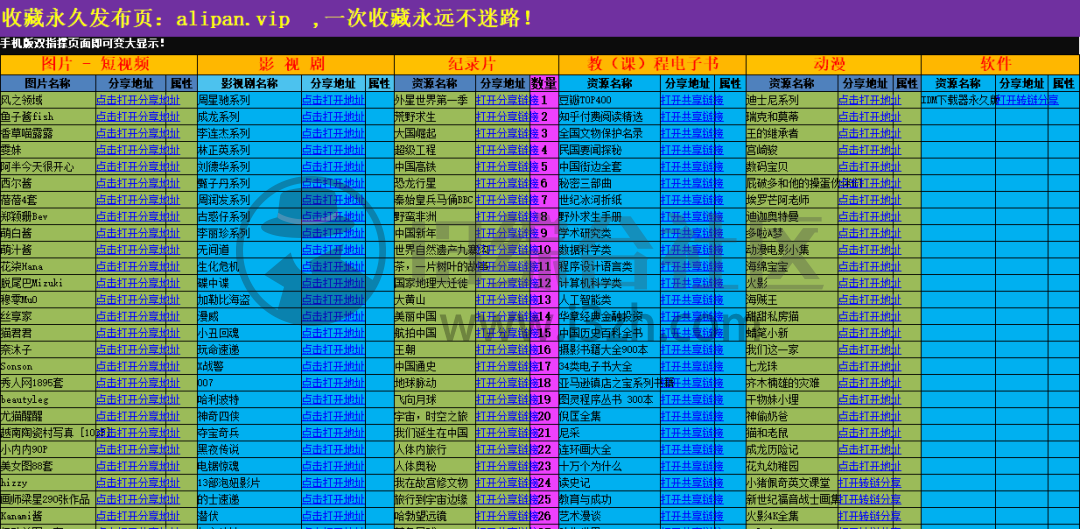Open the address link for 刘德华系列
Screen dimensions: 1080x529
pyautogui.click(x=333, y=167)
